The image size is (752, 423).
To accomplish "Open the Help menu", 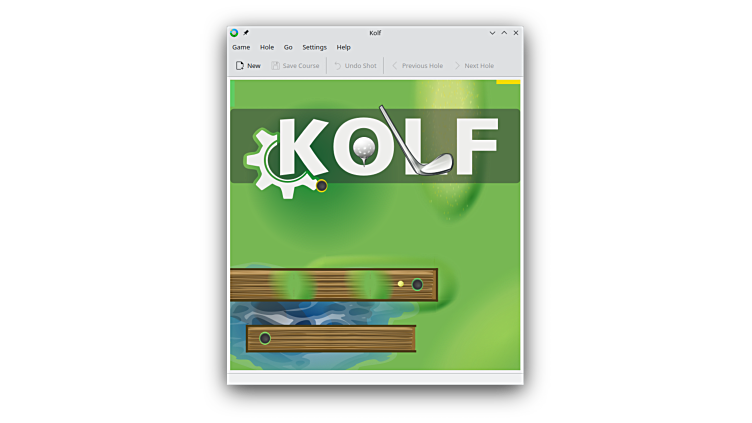I will tap(343, 47).
